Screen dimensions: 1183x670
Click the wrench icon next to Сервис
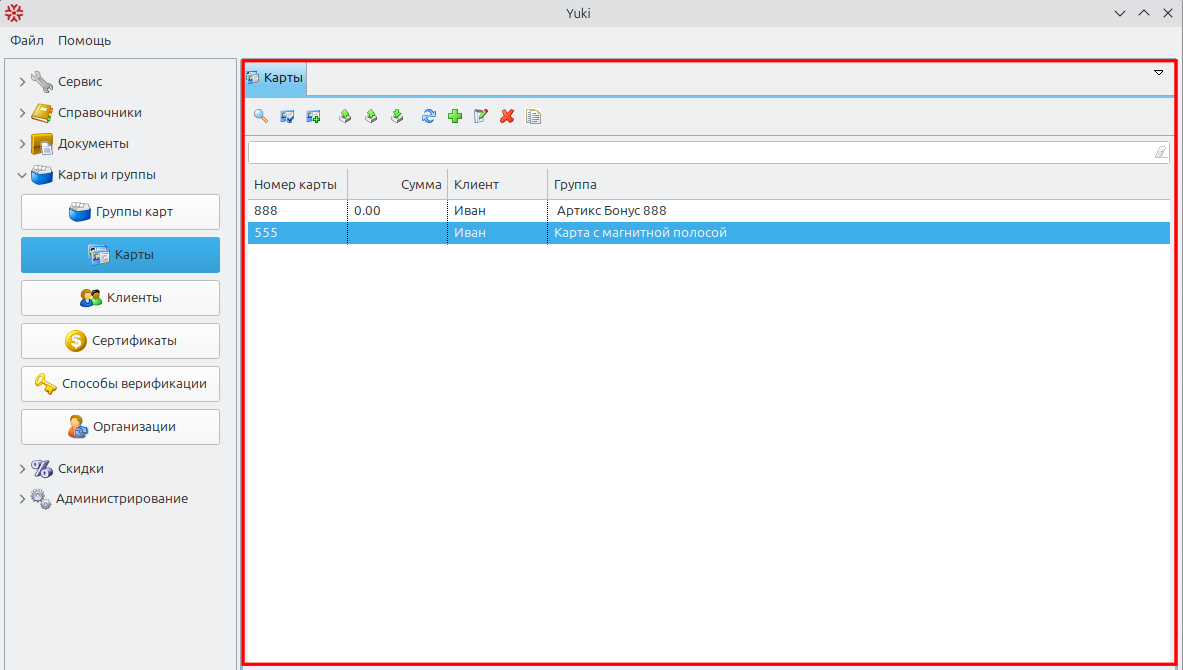(41, 81)
